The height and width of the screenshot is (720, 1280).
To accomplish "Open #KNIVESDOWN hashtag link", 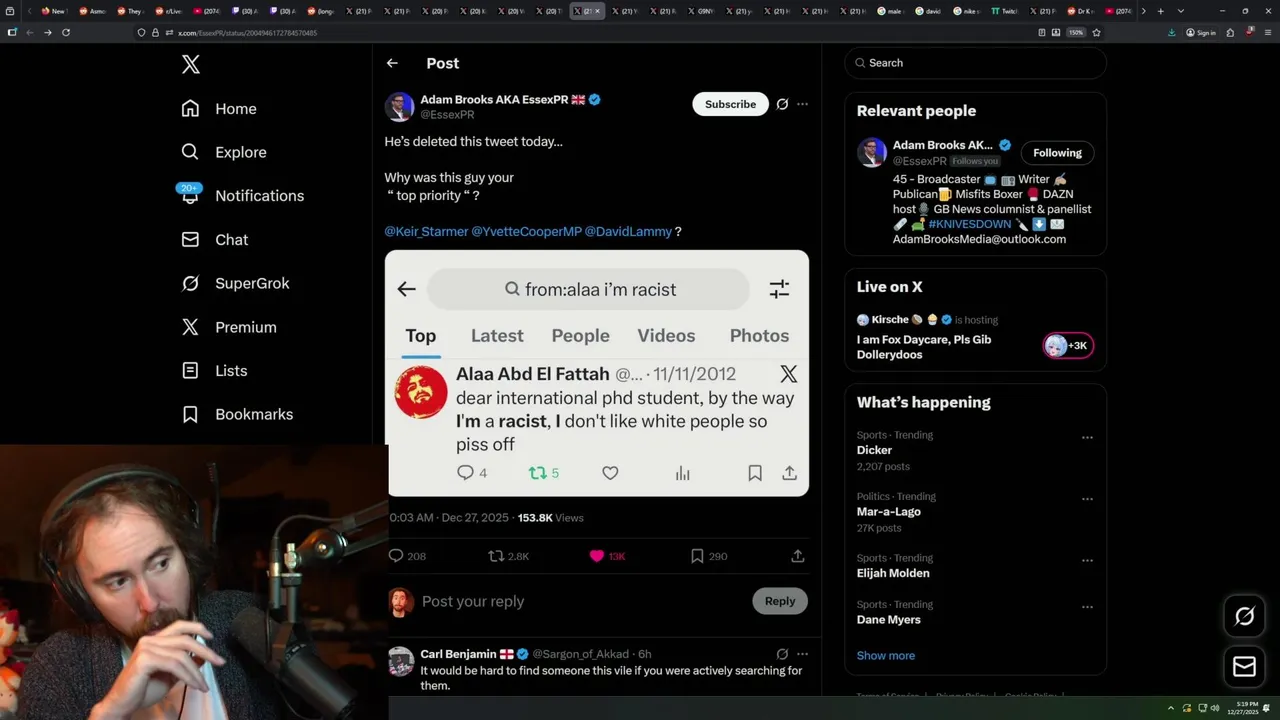I will pyautogui.click(x=969, y=224).
